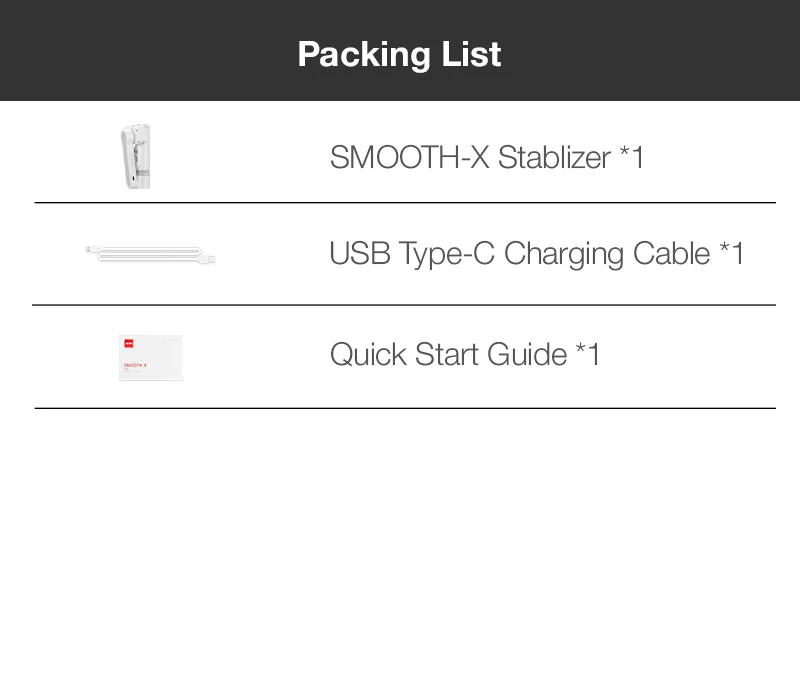800x700 pixels.
Task: Click the "SMOOTH-X Stablizer *1" item label
Action: tap(487, 157)
